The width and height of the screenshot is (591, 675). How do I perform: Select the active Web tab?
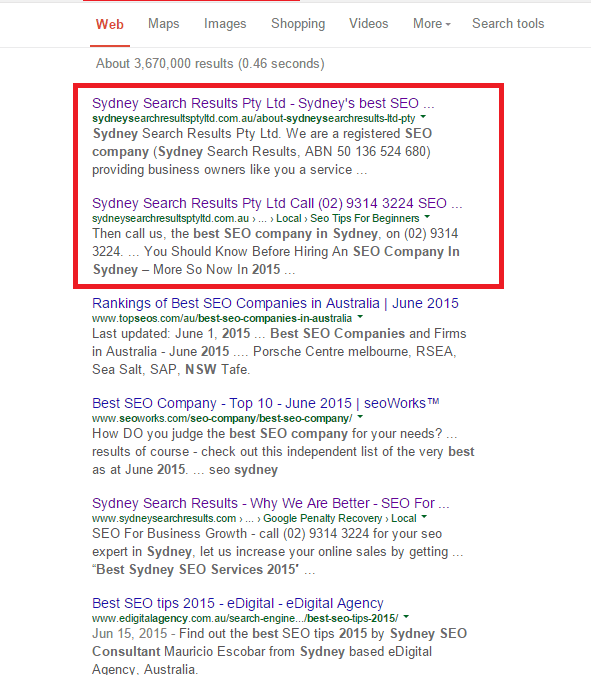(x=110, y=24)
